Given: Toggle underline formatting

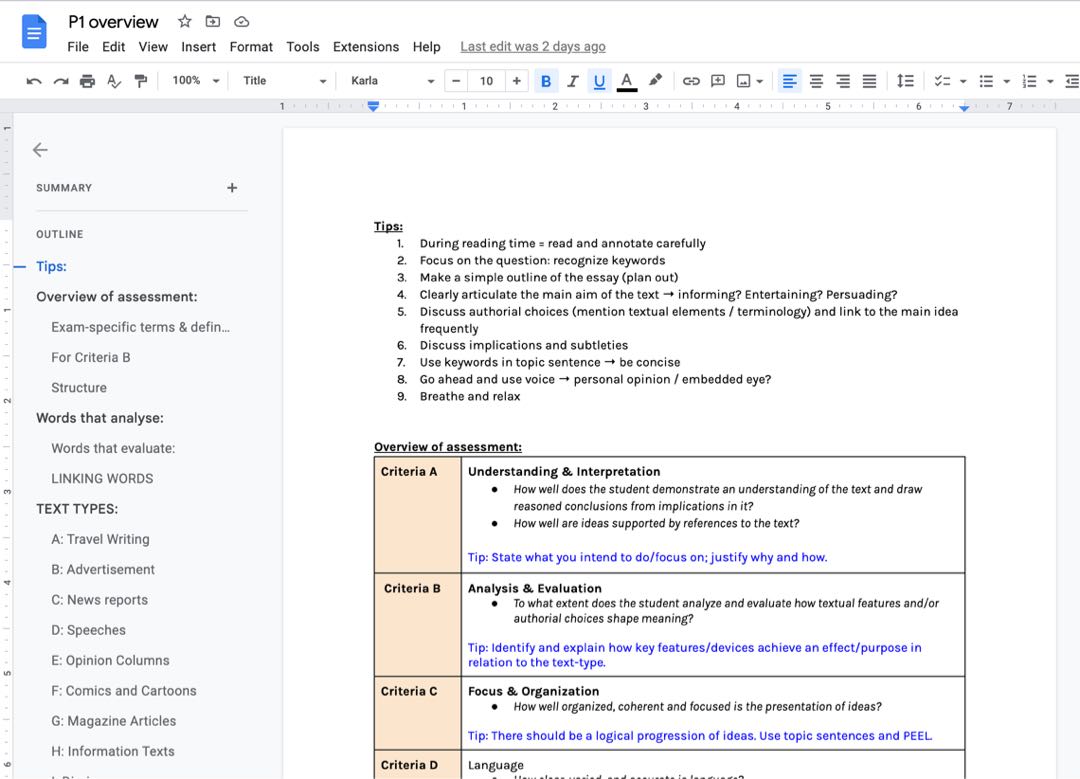Looking at the screenshot, I should pos(598,80).
